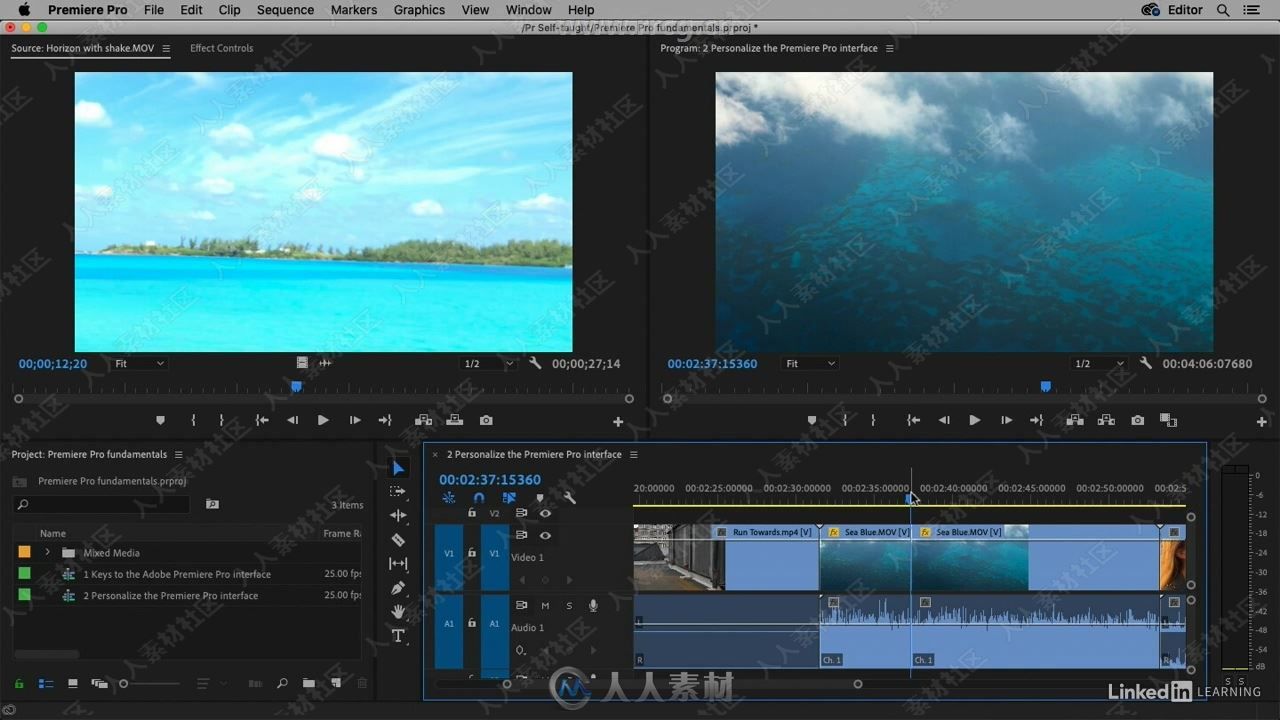This screenshot has width=1280, height=720.
Task: Click Find magnifier in Project panel footer
Action: [x=282, y=684]
